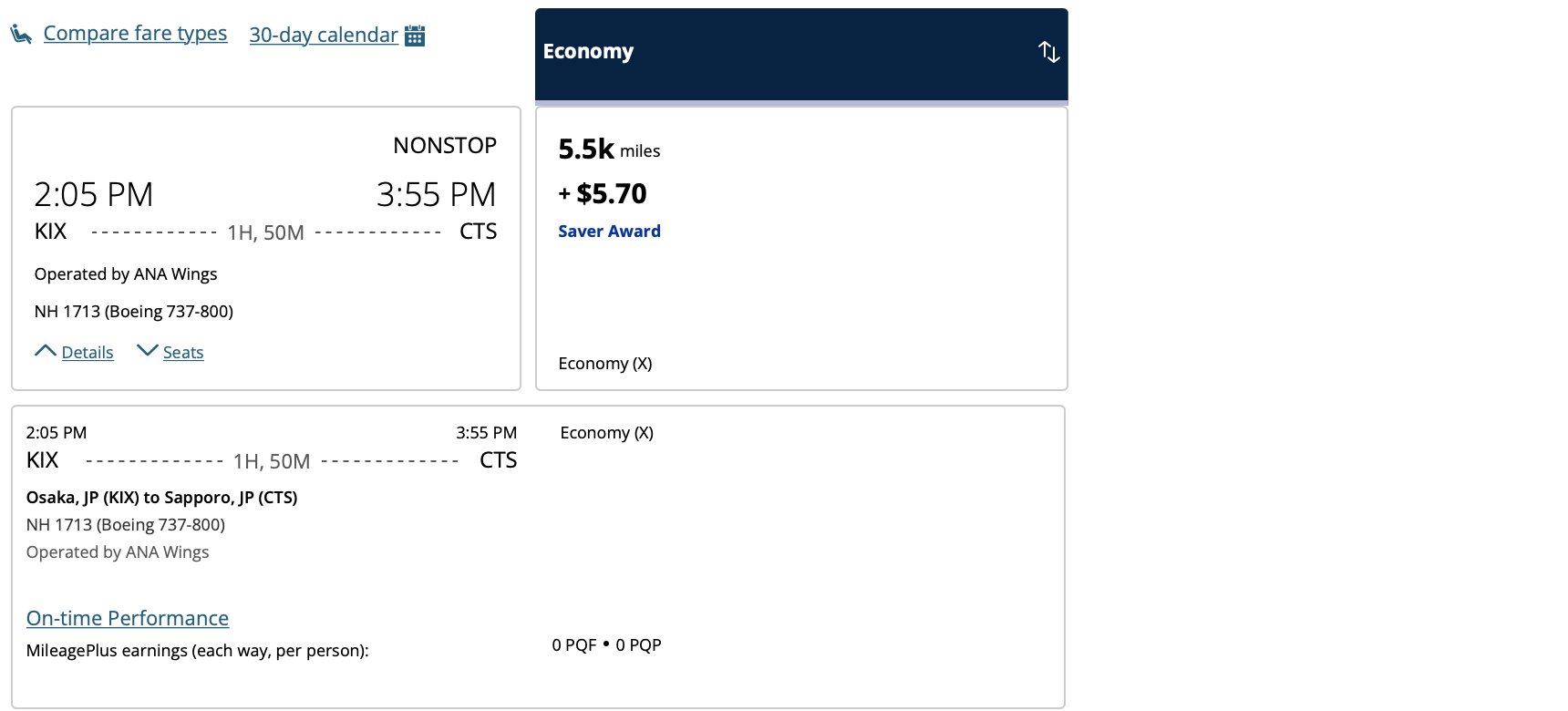The width and height of the screenshot is (1568, 711).
Task: Select the Economy column header
Action: 801,55
